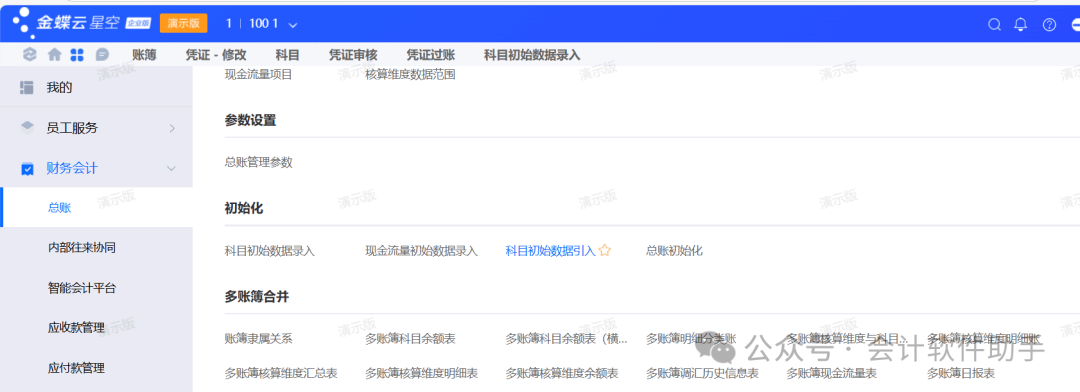The image size is (1080, 392).
Task: Switch to the 账簿 tab
Action: tap(144, 55)
